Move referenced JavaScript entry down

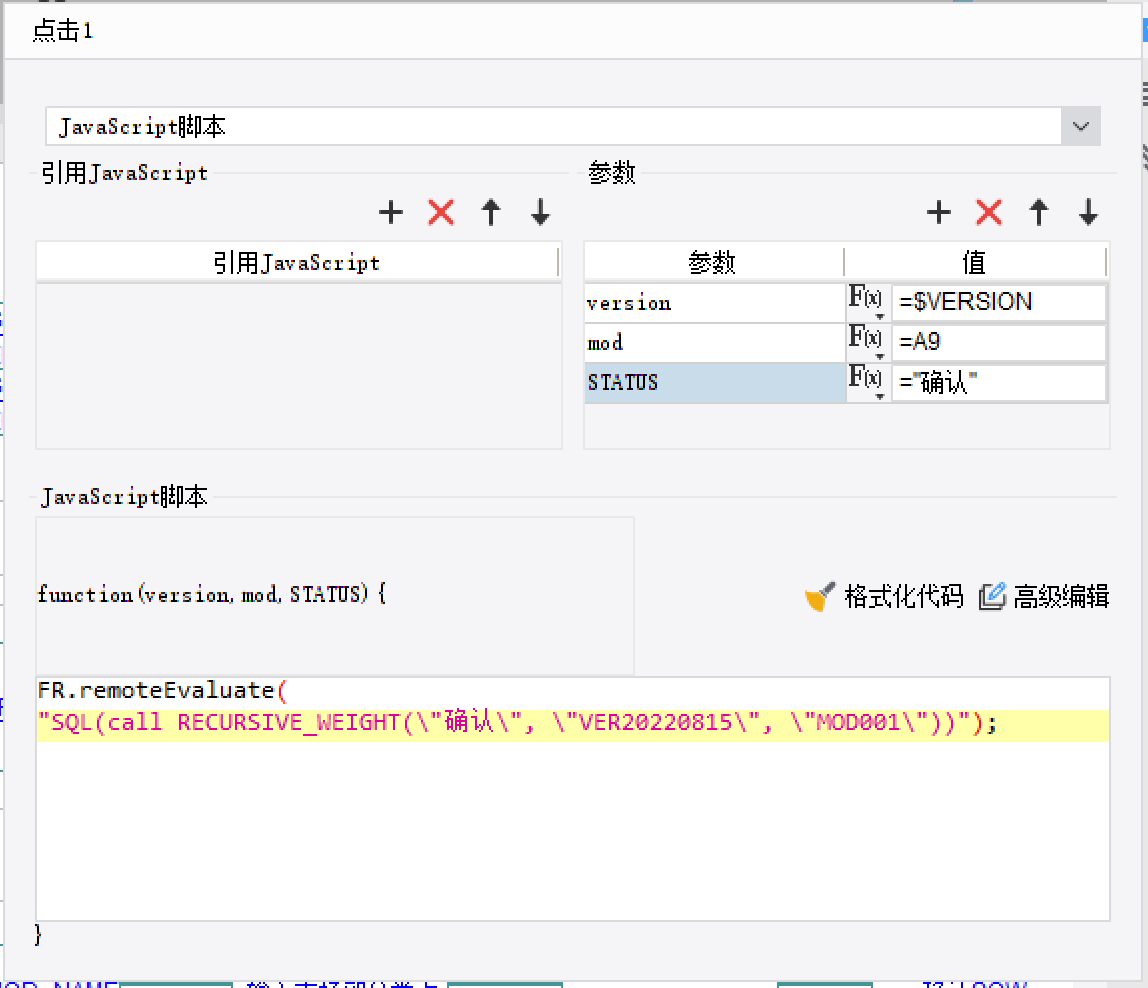pyautogui.click(x=540, y=212)
